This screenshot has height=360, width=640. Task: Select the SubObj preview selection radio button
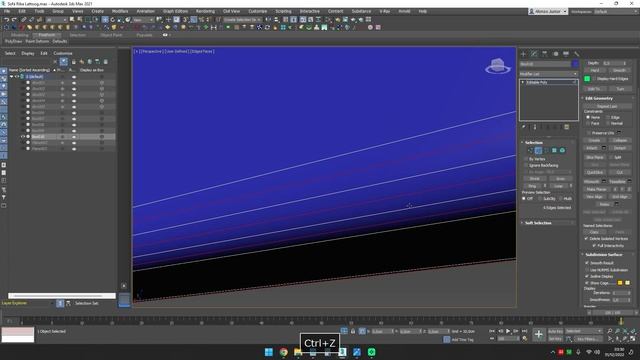540,199
